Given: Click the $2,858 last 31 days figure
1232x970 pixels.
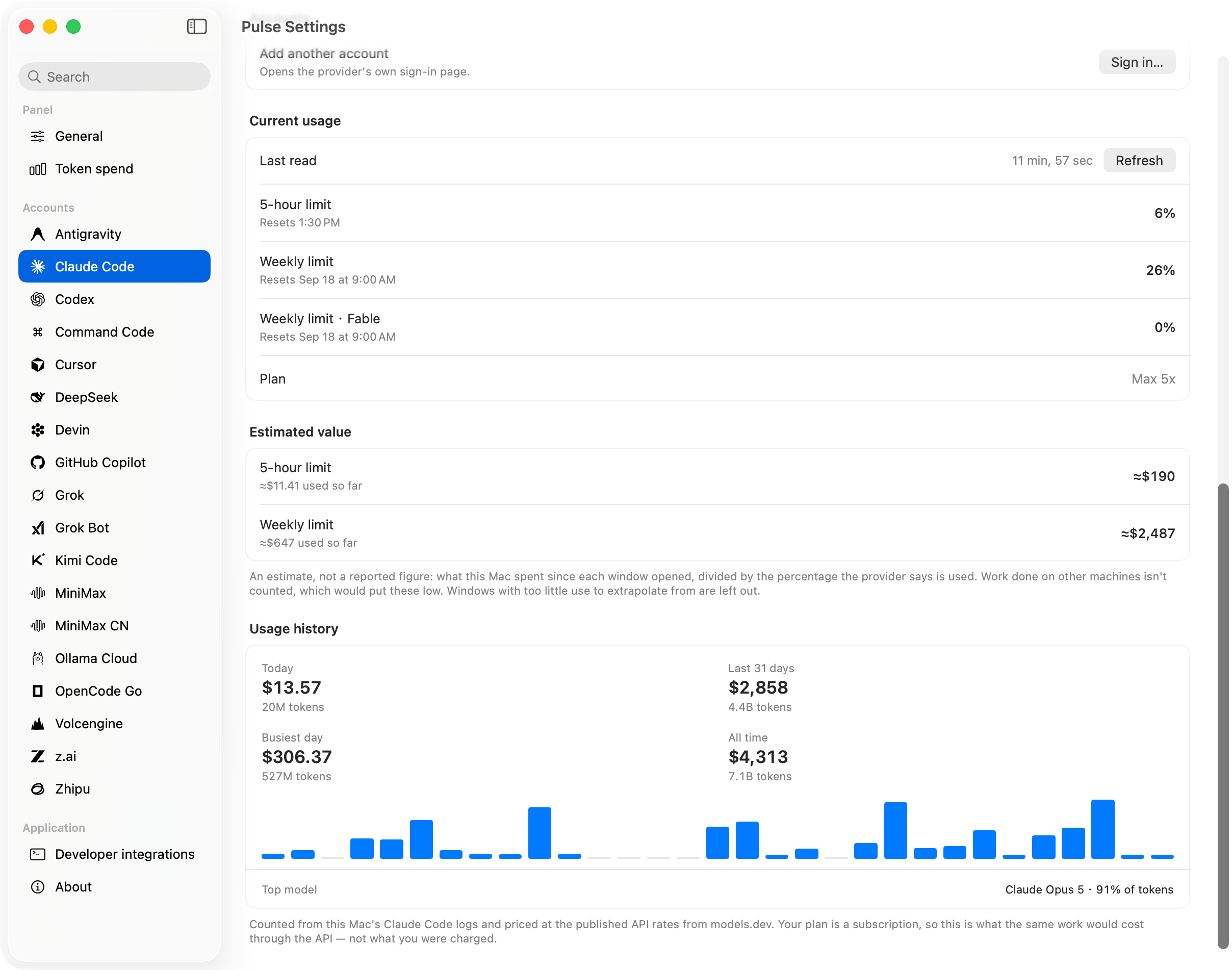Looking at the screenshot, I should [x=758, y=688].
